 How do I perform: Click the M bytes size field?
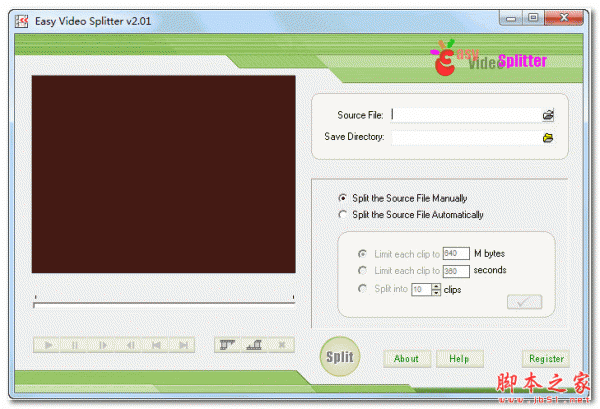pos(456,253)
